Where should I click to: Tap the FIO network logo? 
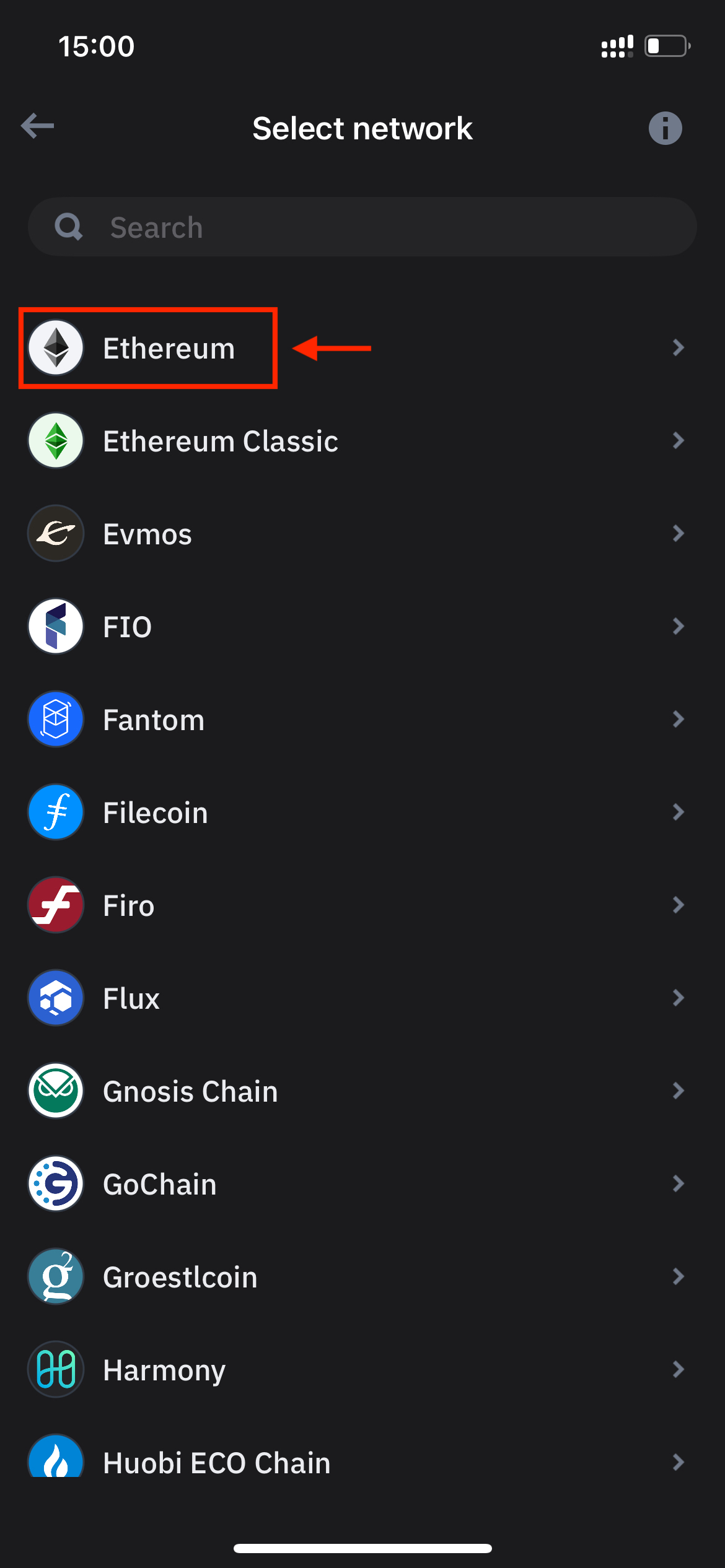tap(56, 627)
